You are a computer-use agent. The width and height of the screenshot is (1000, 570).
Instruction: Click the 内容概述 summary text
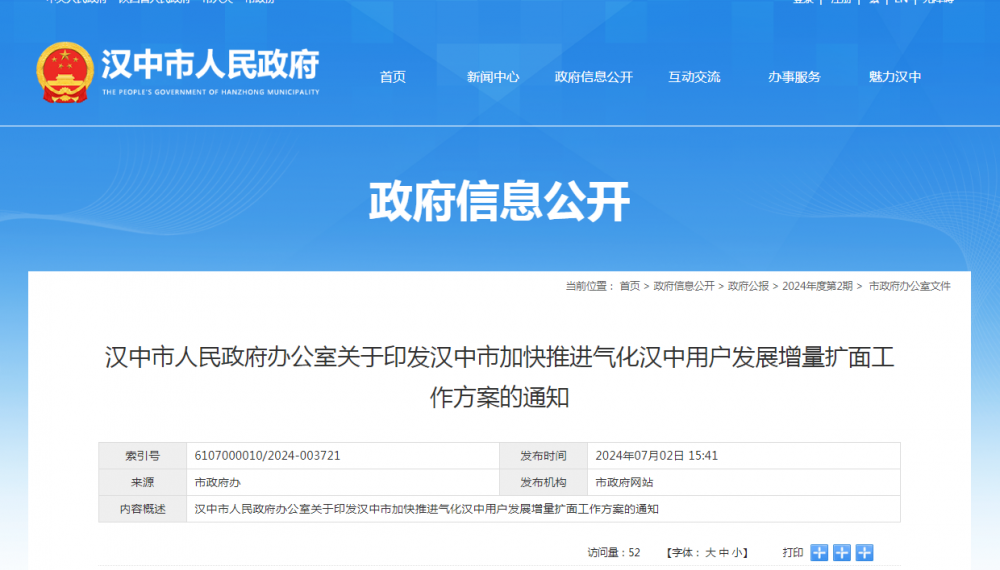pos(426,509)
